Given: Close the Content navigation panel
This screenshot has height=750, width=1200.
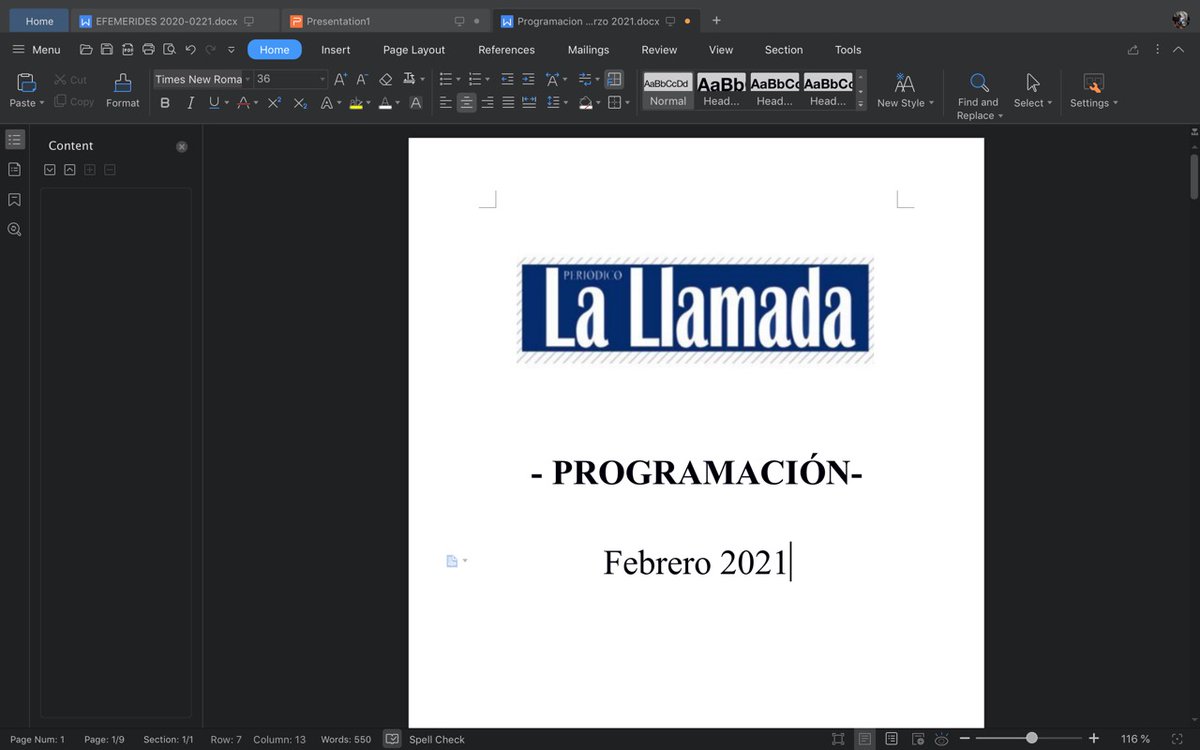Looking at the screenshot, I should pyautogui.click(x=182, y=146).
